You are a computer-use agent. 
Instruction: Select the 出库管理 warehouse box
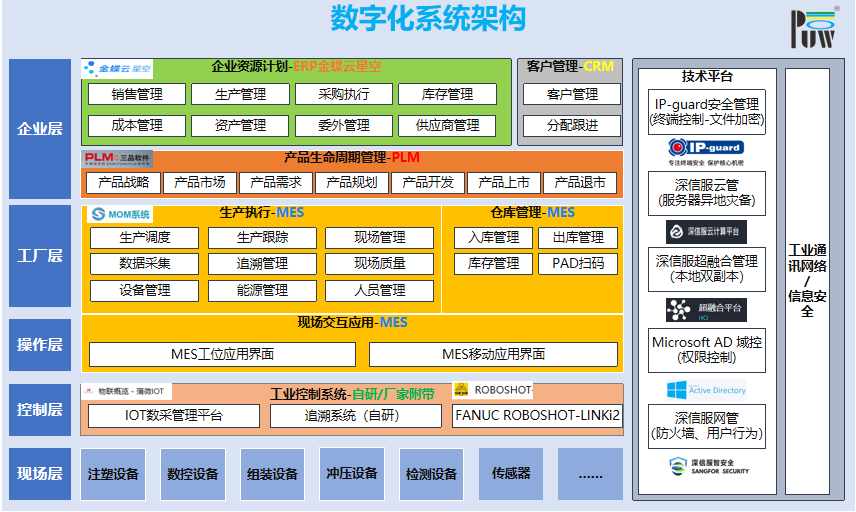coord(578,237)
